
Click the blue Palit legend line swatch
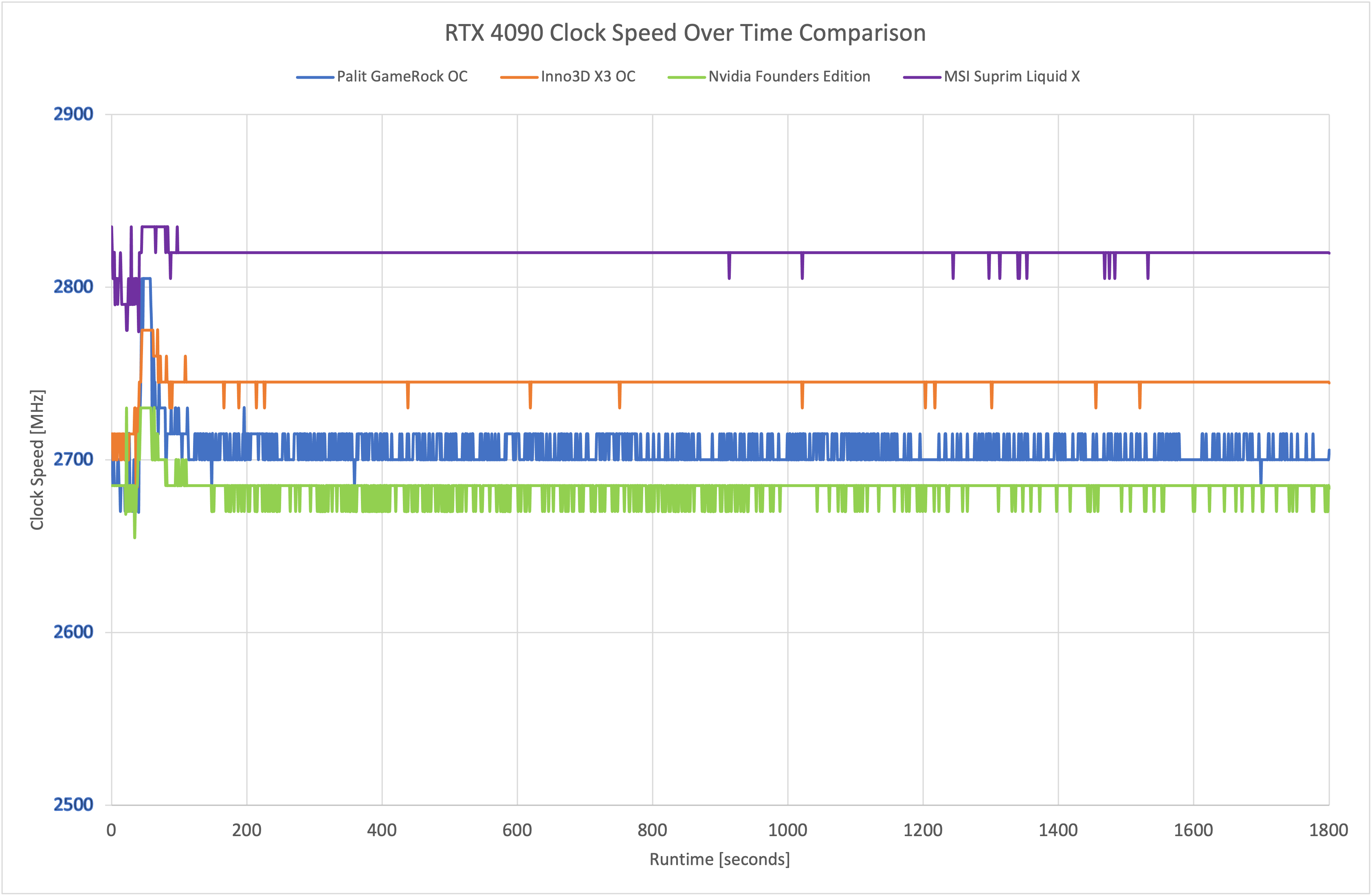pyautogui.click(x=315, y=77)
